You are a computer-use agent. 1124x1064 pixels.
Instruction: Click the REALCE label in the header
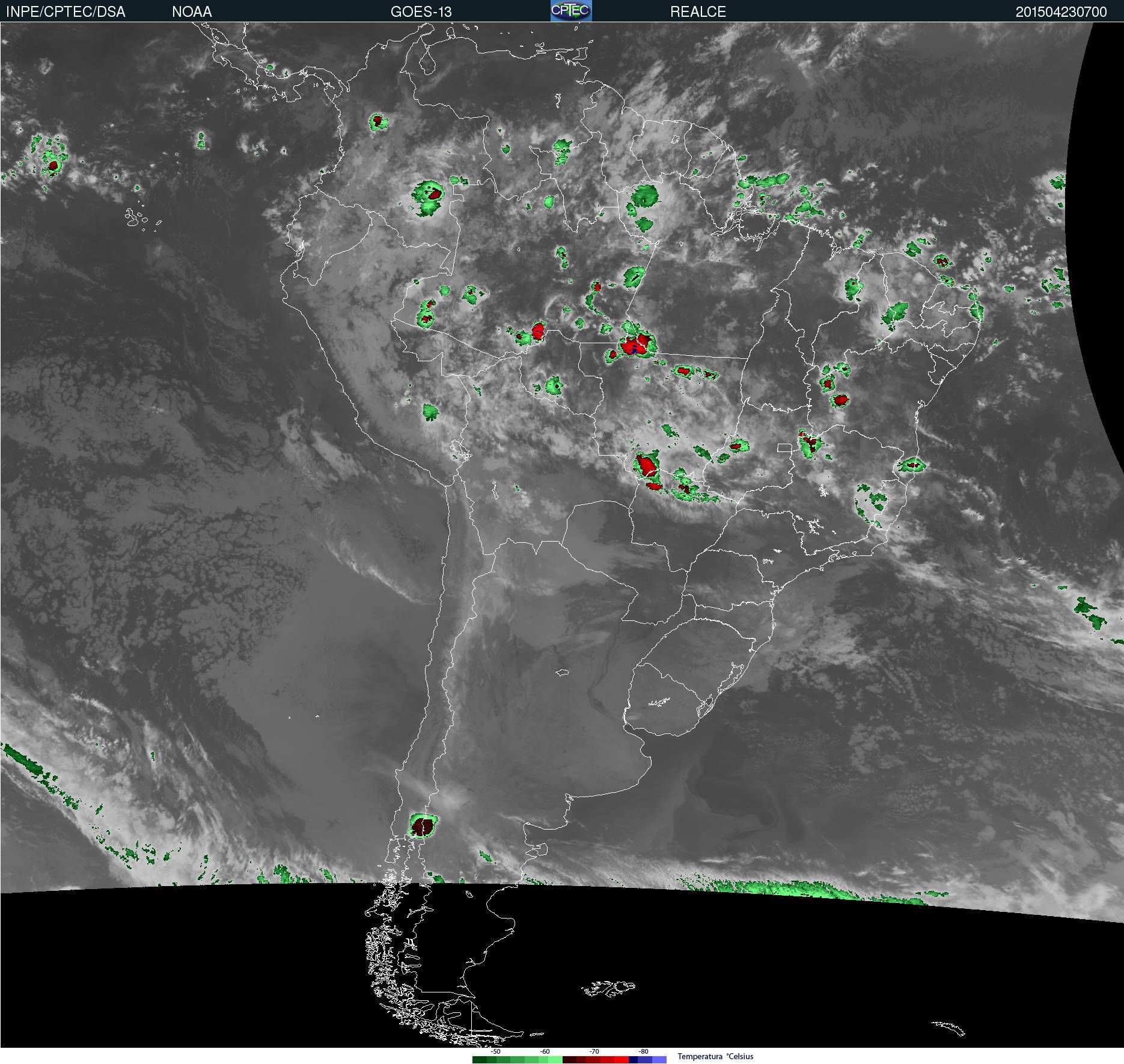698,12
